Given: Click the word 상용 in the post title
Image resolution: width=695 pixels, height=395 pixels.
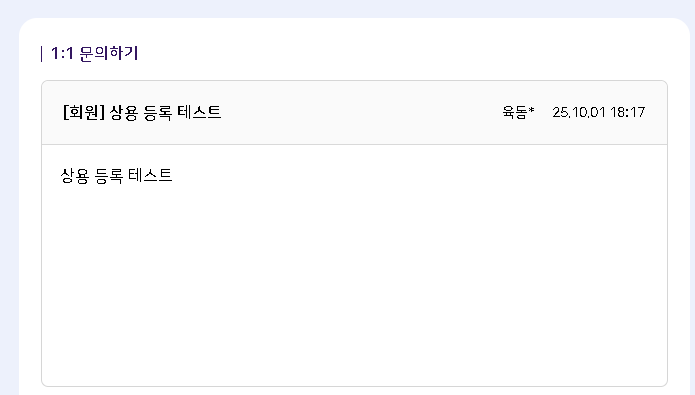Looking at the screenshot, I should (x=124, y=112).
